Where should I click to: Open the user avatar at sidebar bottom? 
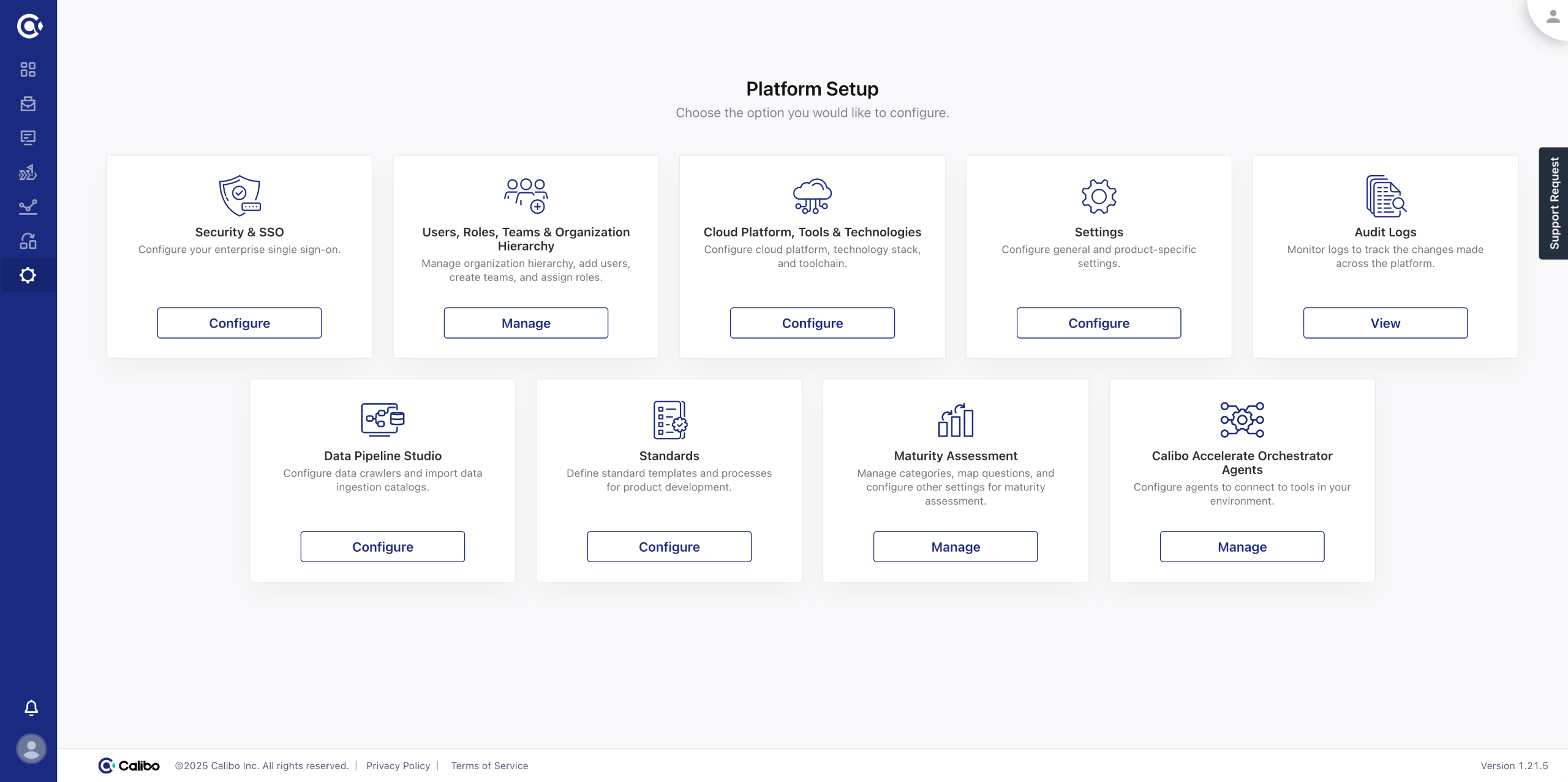[31, 748]
